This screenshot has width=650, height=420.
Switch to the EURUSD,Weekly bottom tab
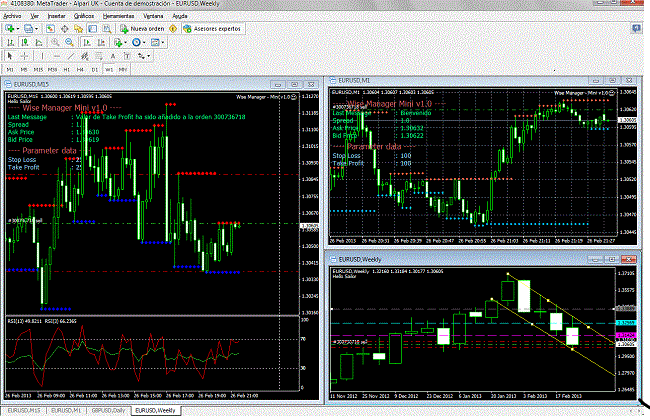(x=156, y=410)
